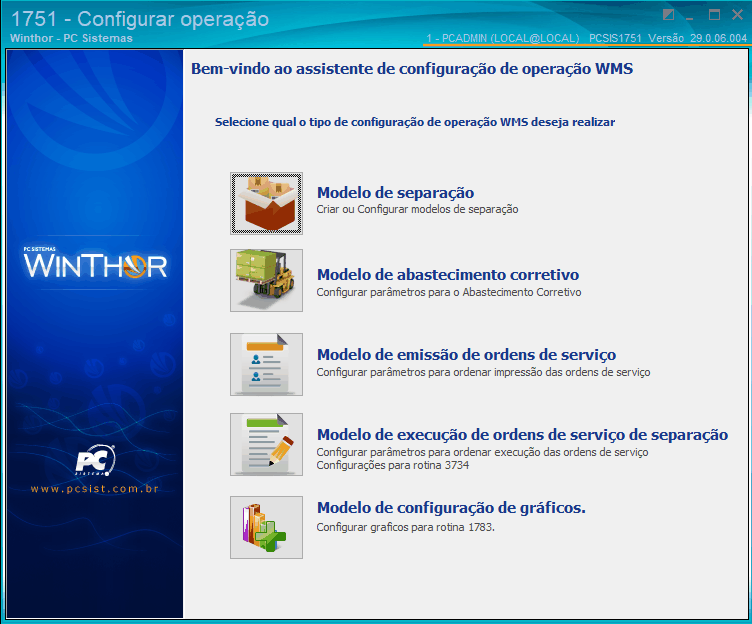Close the Configurar operação window
Screen dimensions: 752x624
pos(737,15)
